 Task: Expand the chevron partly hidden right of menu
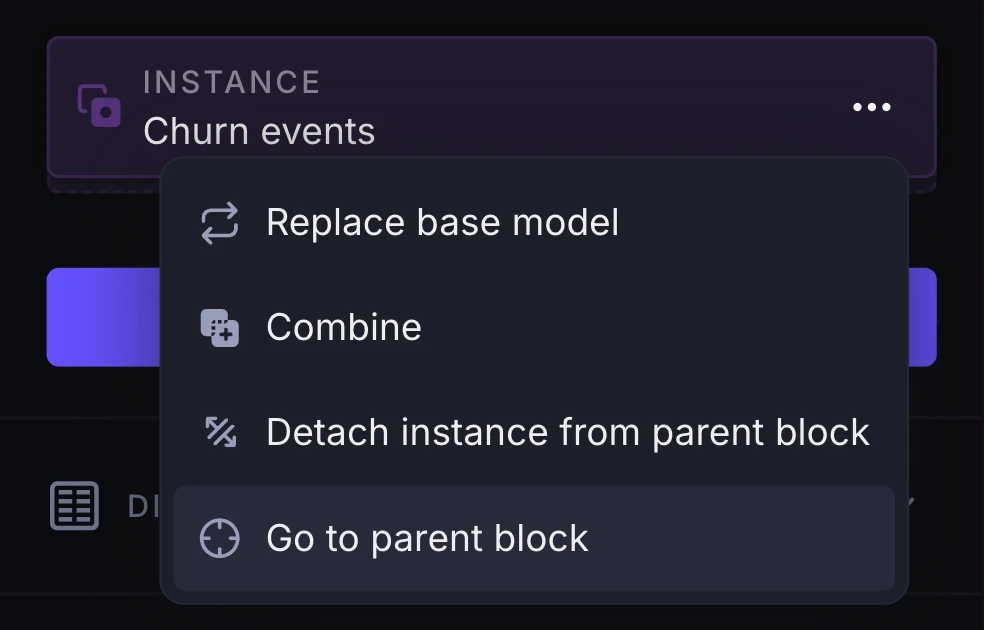click(912, 500)
